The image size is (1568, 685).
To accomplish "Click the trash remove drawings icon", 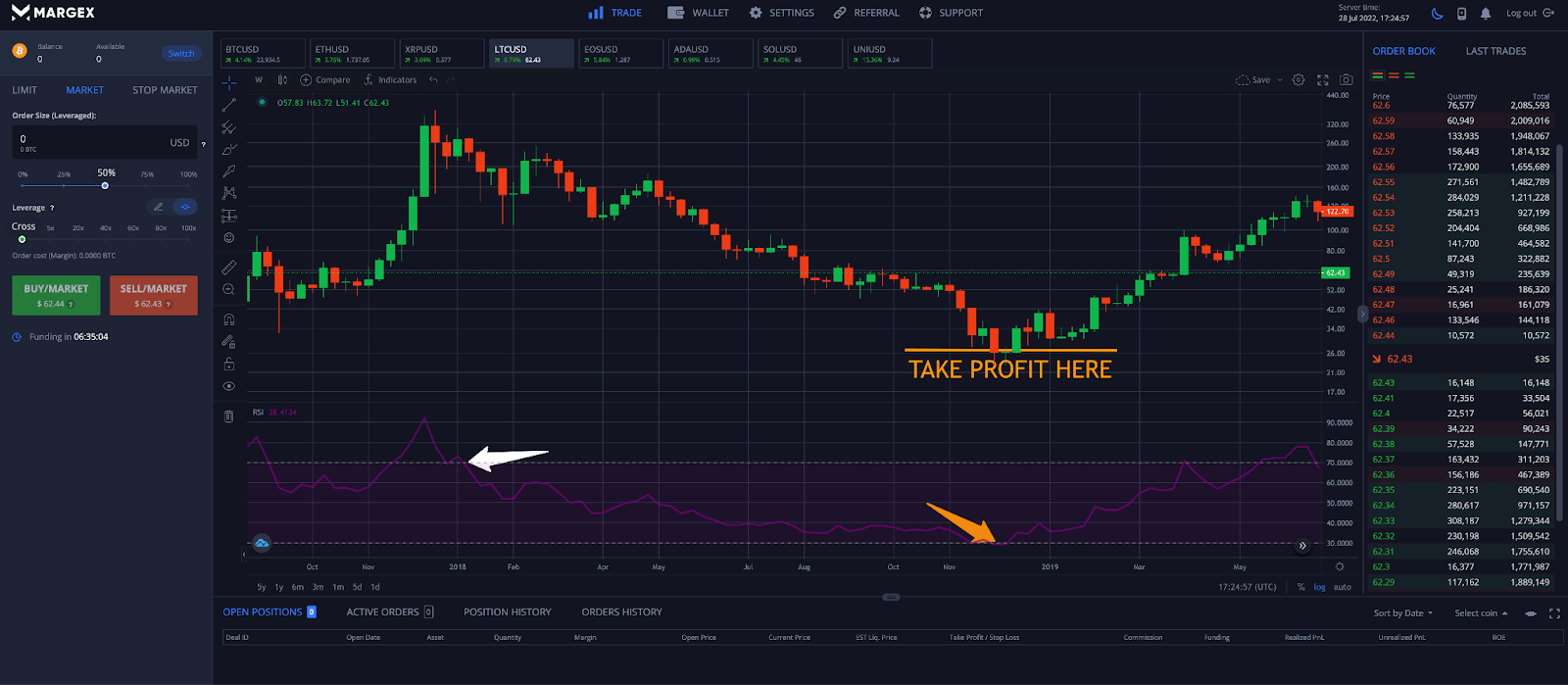I will pyautogui.click(x=229, y=416).
